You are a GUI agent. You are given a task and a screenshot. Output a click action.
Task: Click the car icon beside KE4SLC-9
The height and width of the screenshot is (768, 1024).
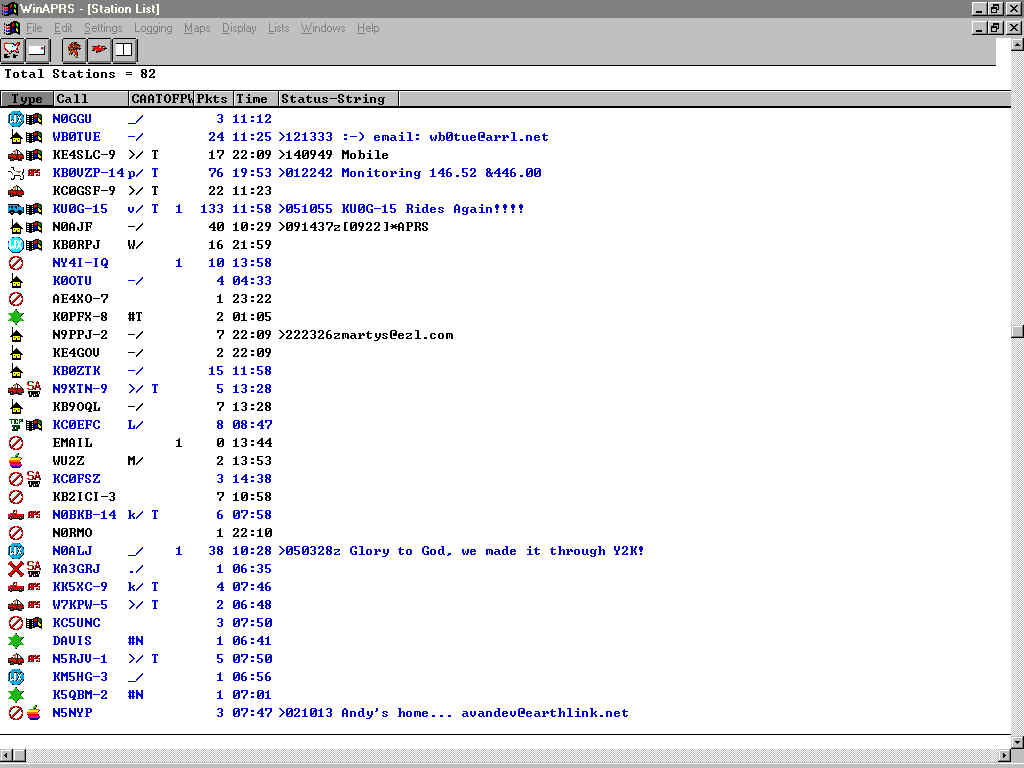click(x=16, y=155)
